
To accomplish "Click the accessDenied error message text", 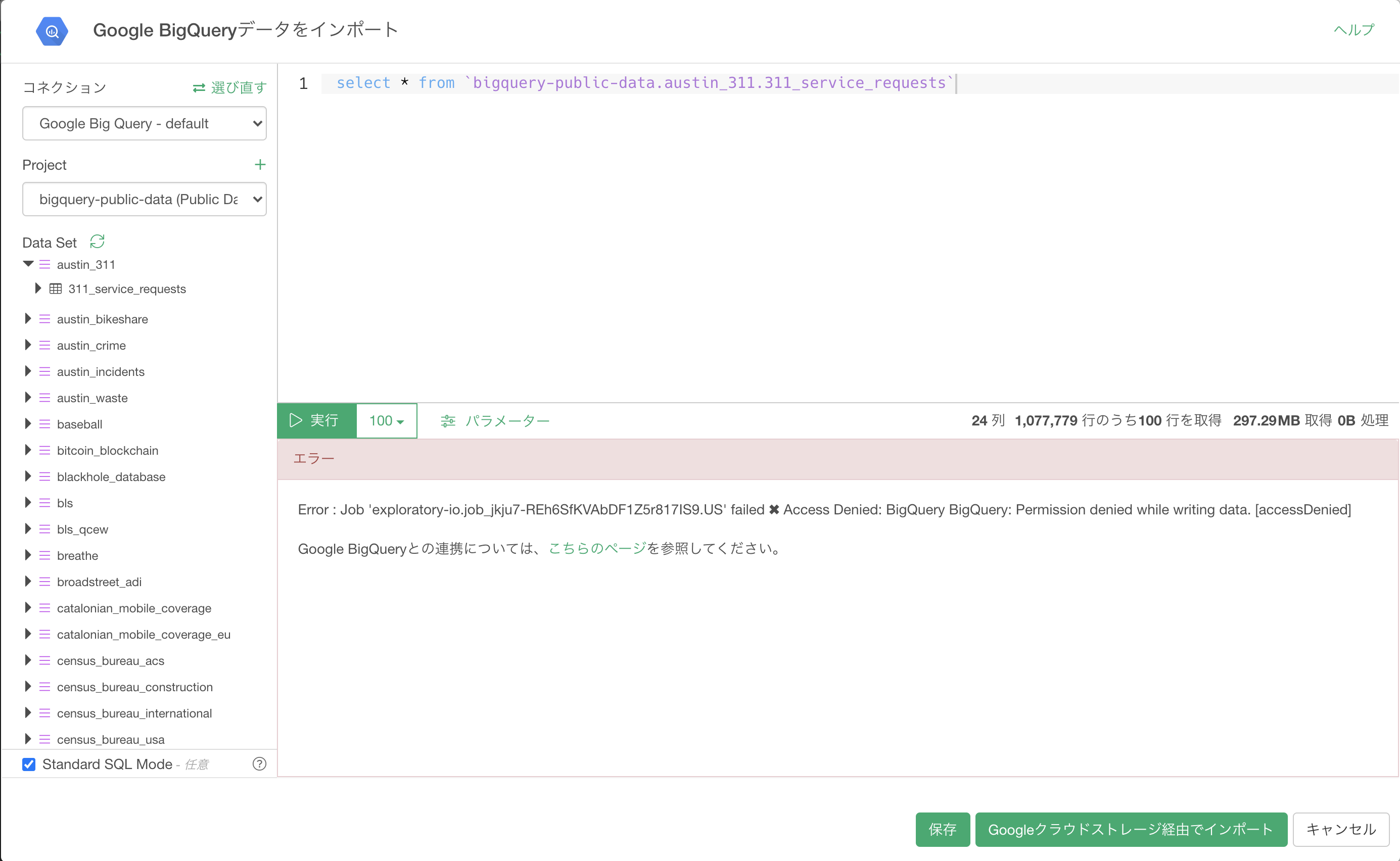I will point(824,510).
